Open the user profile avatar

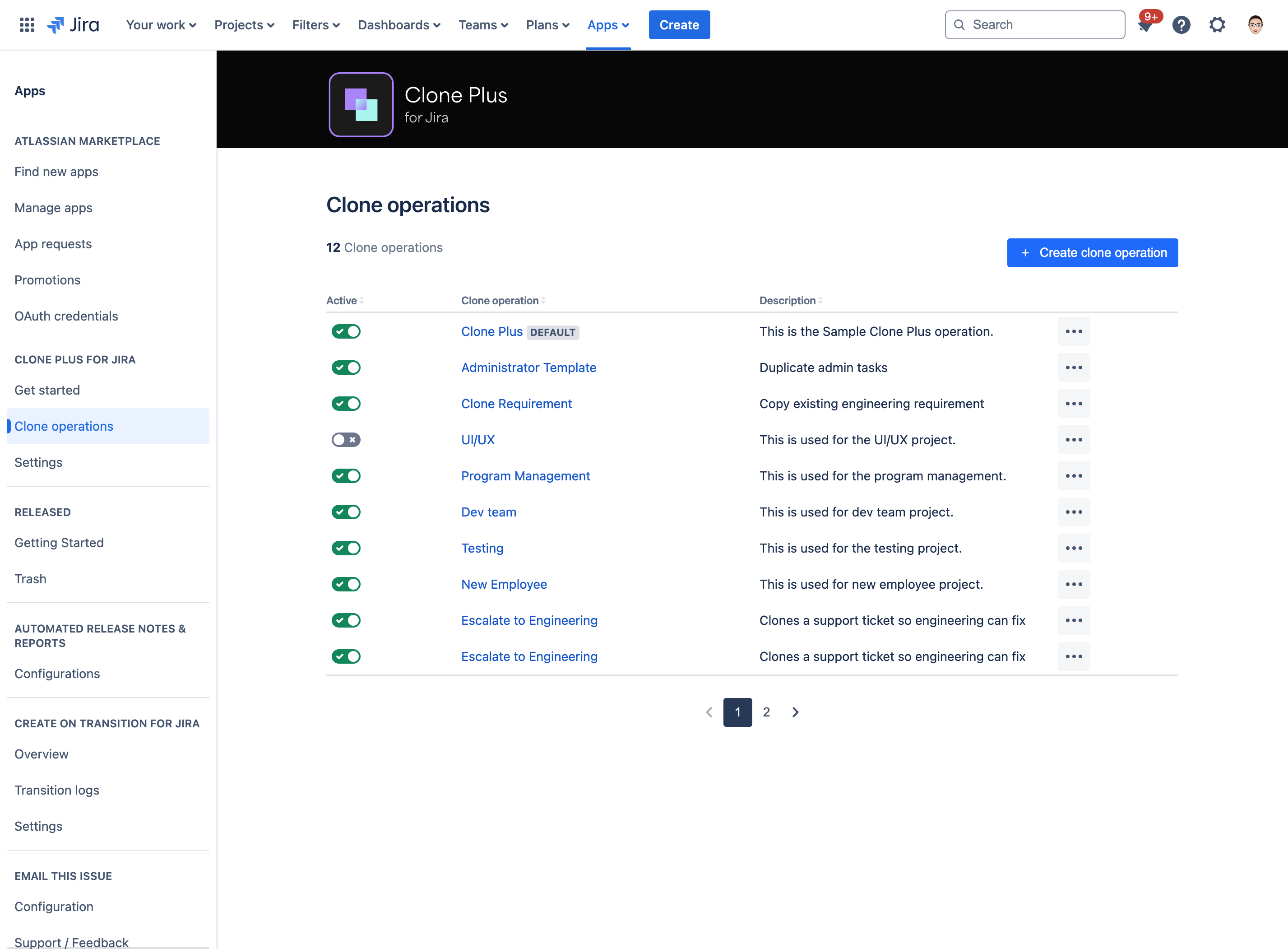tap(1255, 25)
